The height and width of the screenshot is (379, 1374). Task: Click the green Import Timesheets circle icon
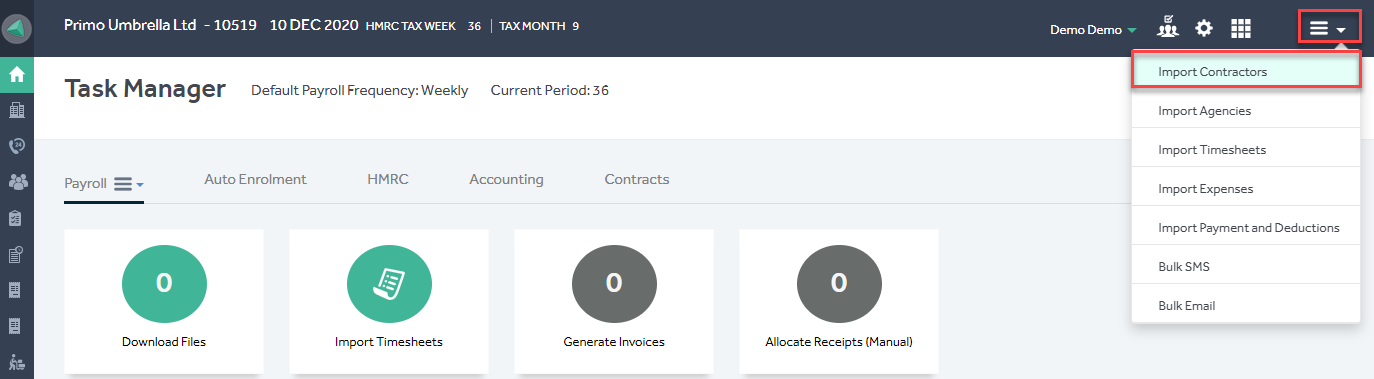[x=389, y=283]
